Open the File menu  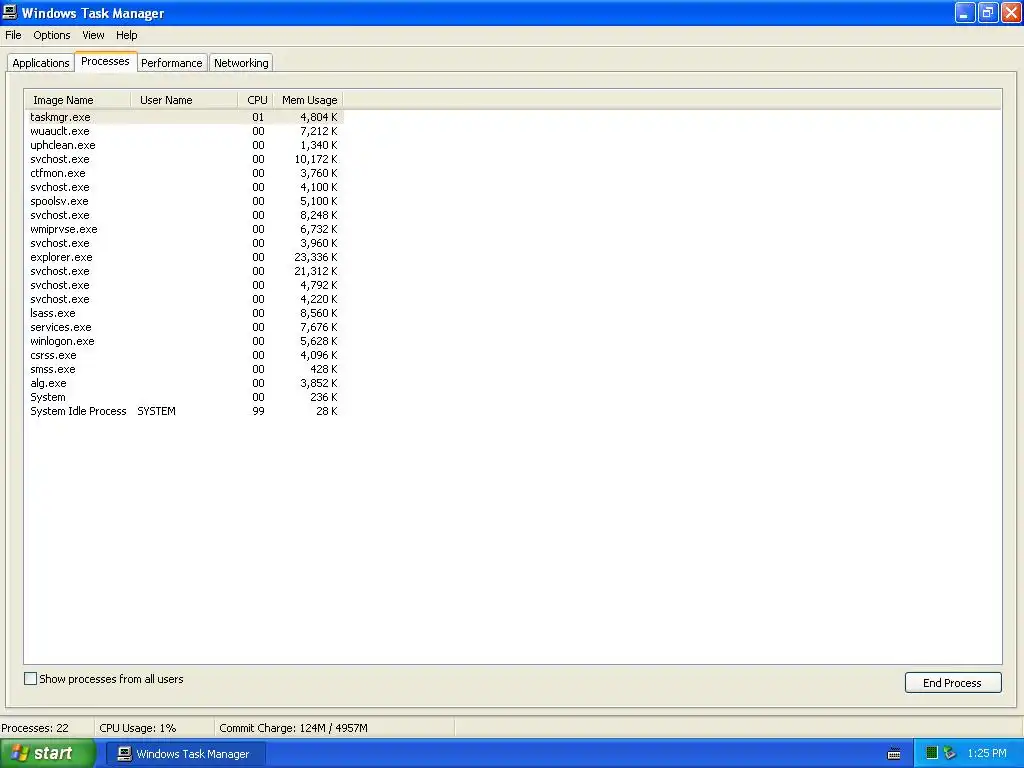(13, 35)
